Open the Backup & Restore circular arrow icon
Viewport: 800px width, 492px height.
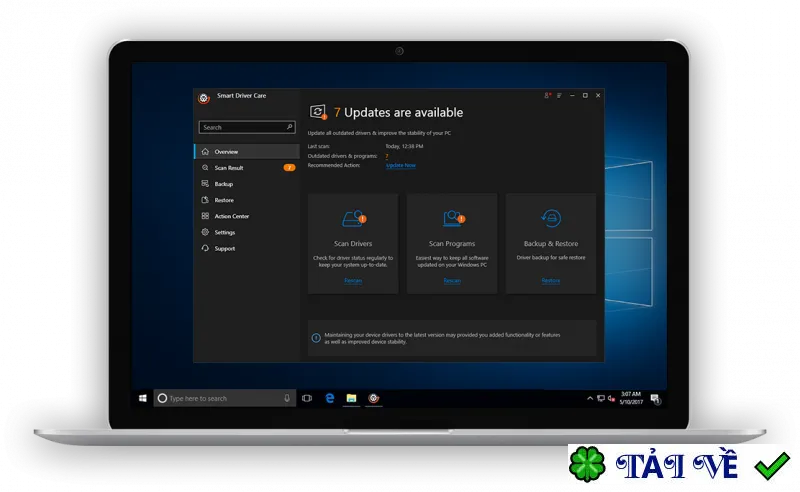[x=551, y=218]
